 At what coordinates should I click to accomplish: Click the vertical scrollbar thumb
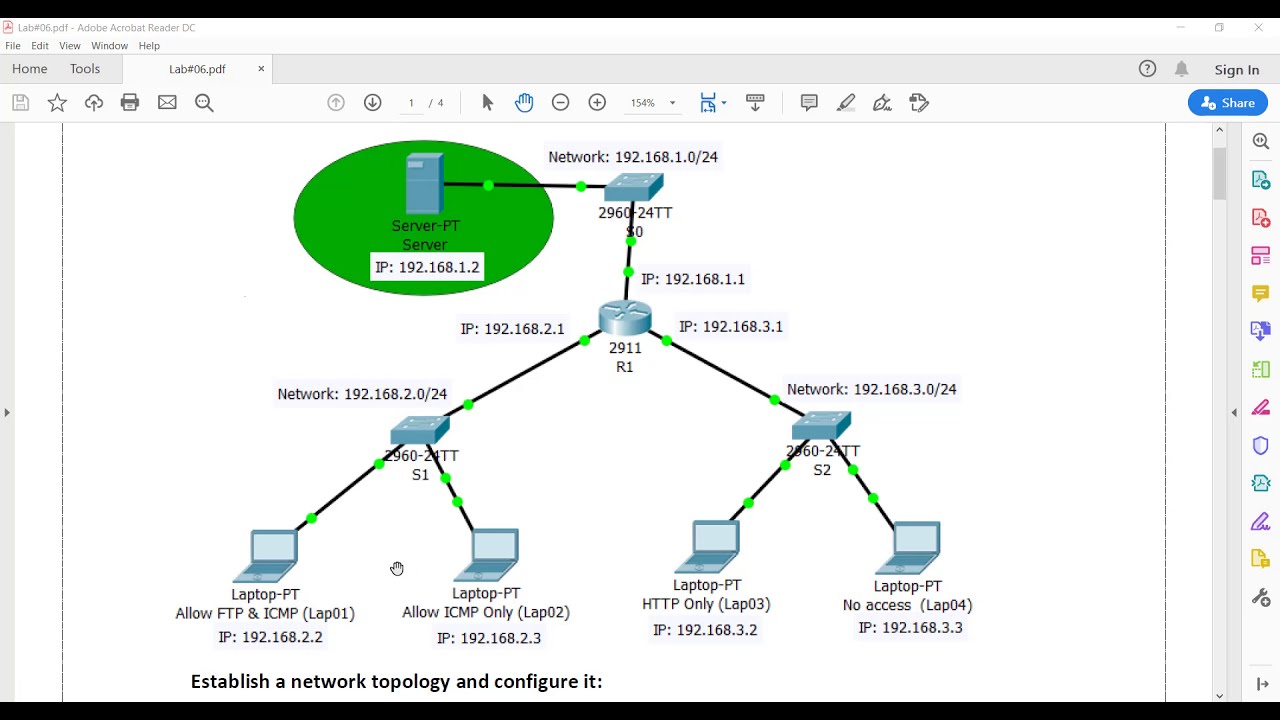[1220, 173]
